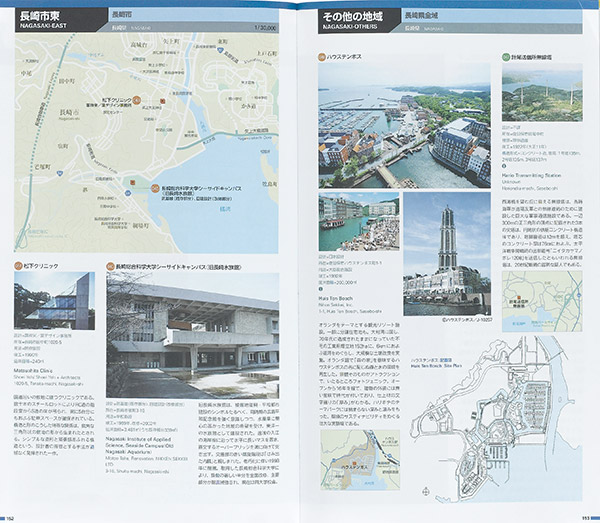The height and width of the screenshot is (523, 600).
Task: Click the 針尾送信所無線塔 heading
Action: (x=532, y=57)
